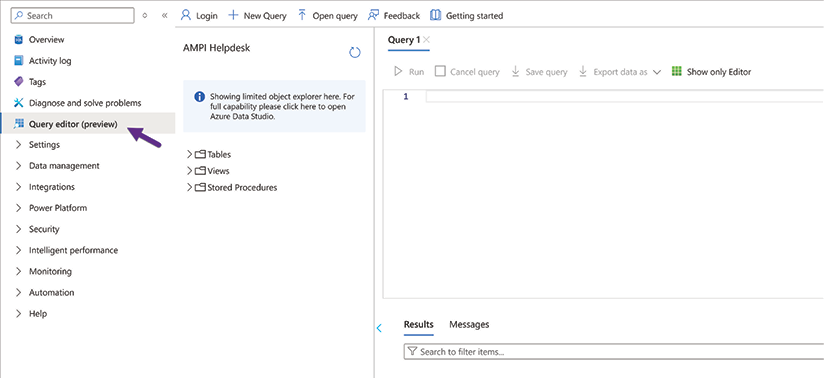Click the Login button label
This screenshot has height=378, width=824.
(x=207, y=16)
